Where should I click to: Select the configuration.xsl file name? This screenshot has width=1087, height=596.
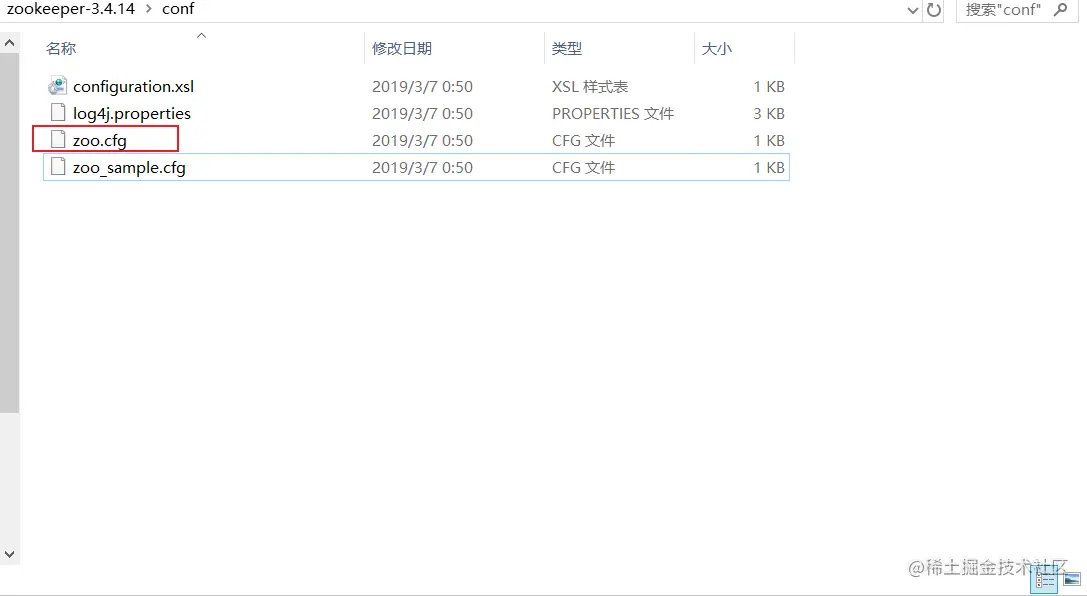click(134, 87)
